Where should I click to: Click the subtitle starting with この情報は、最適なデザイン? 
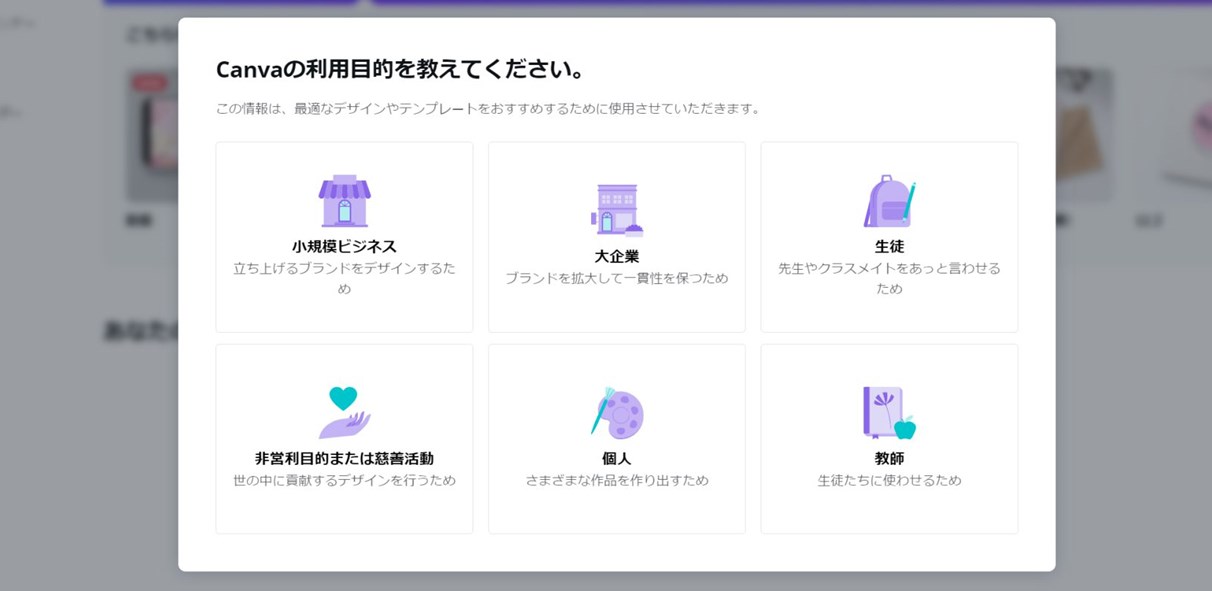tap(490, 108)
